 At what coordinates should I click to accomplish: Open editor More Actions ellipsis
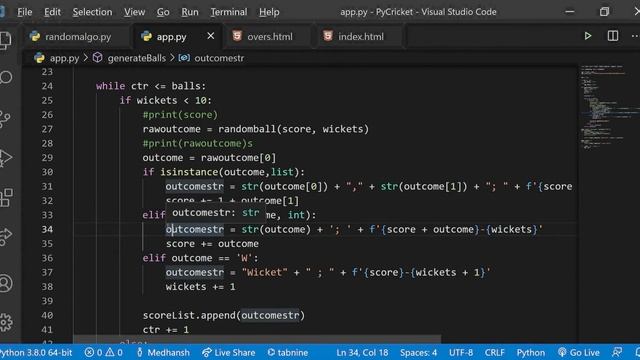(x=635, y=36)
